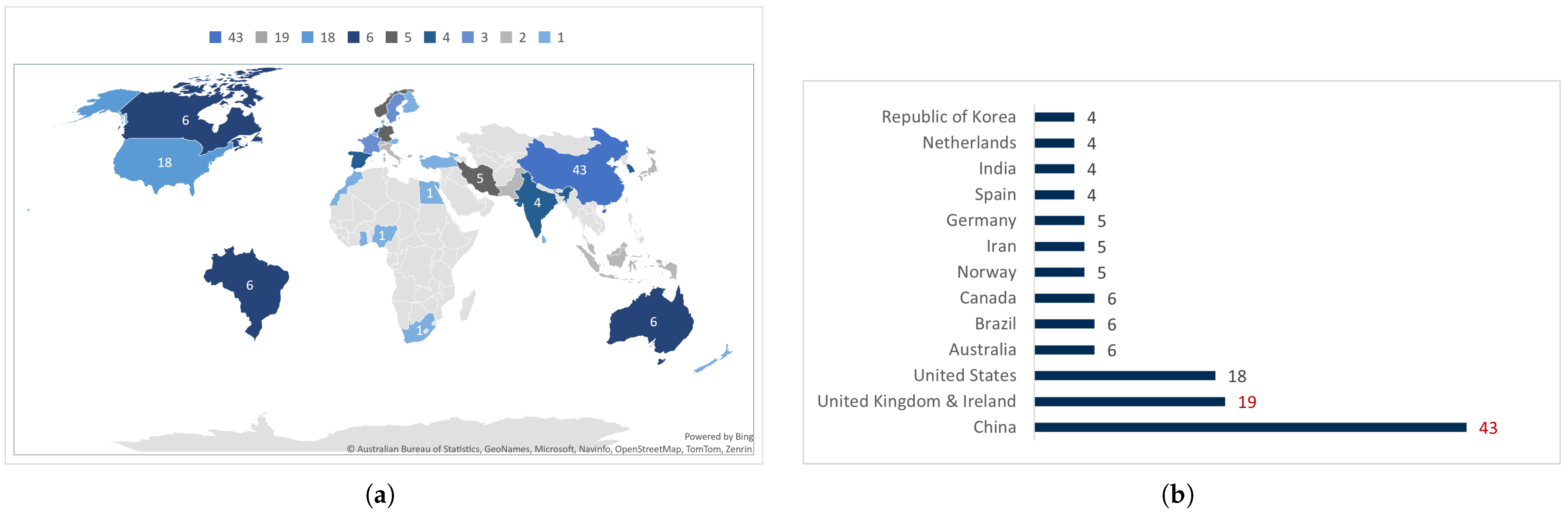Select the legend swatch labeled 18
This screenshot has height=513, width=1568.
pos(307,38)
